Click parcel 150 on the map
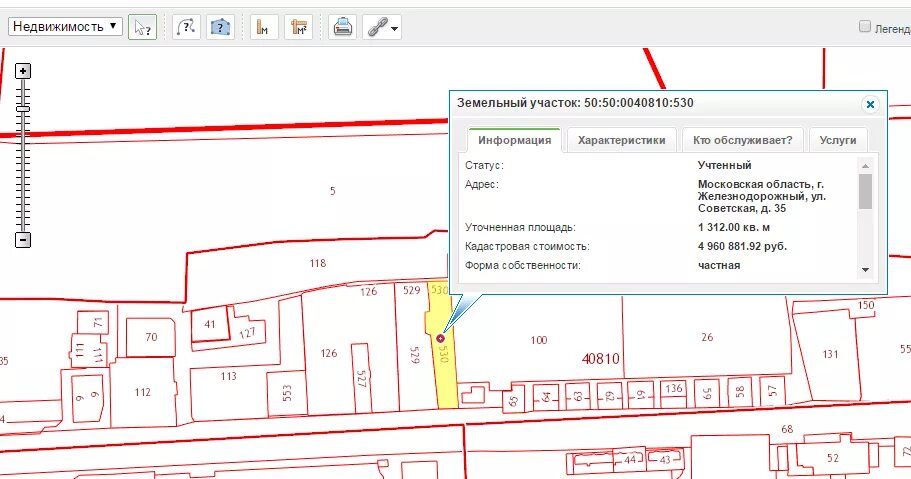 point(866,305)
